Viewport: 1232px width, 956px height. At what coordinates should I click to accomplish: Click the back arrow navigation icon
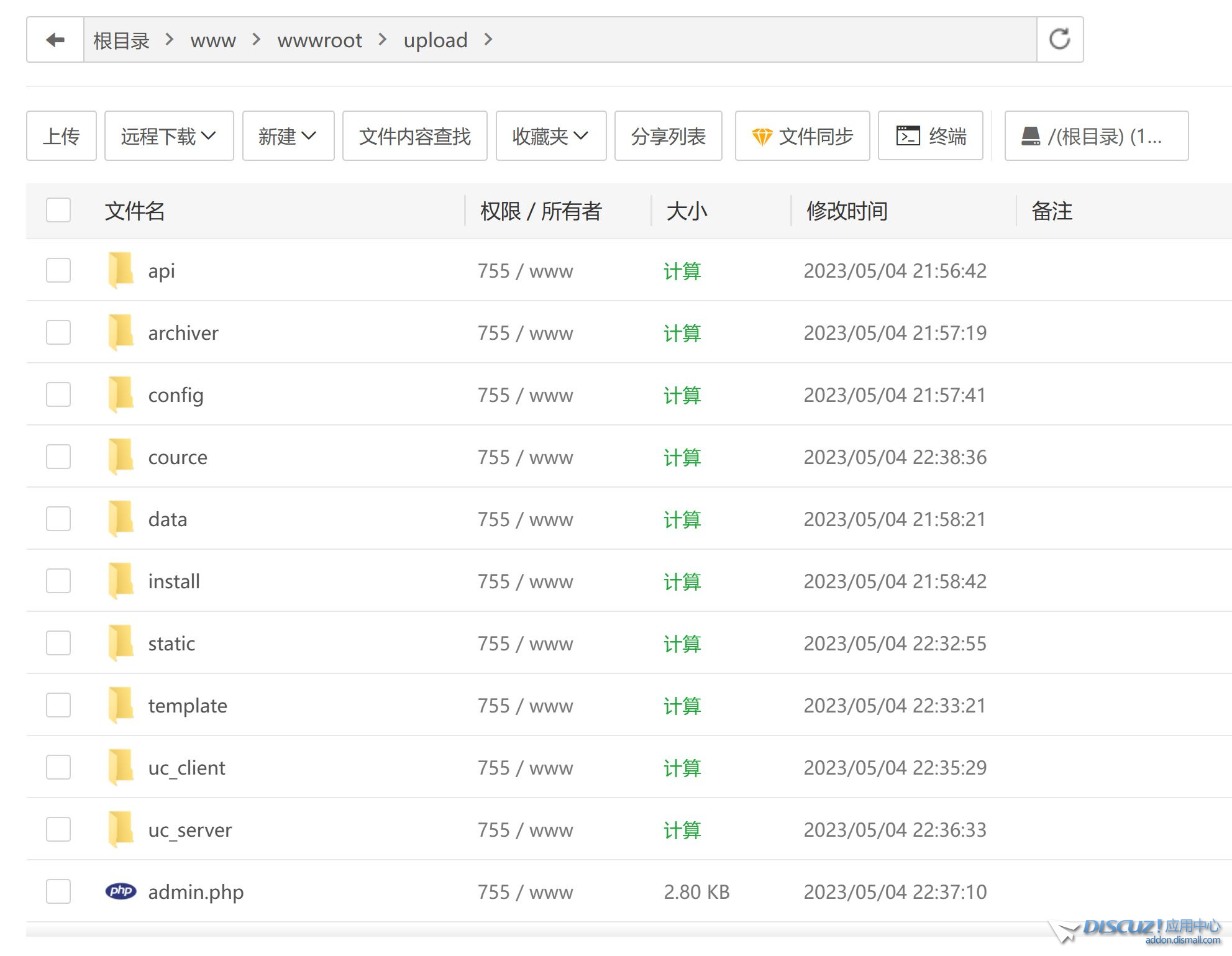55,40
